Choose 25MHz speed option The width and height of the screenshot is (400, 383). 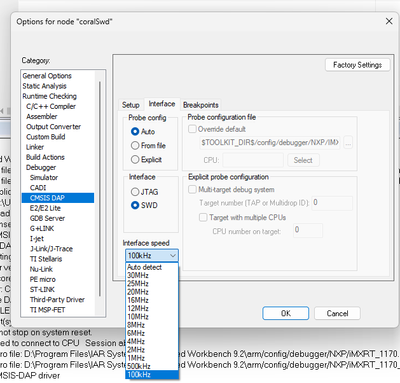(x=152, y=284)
